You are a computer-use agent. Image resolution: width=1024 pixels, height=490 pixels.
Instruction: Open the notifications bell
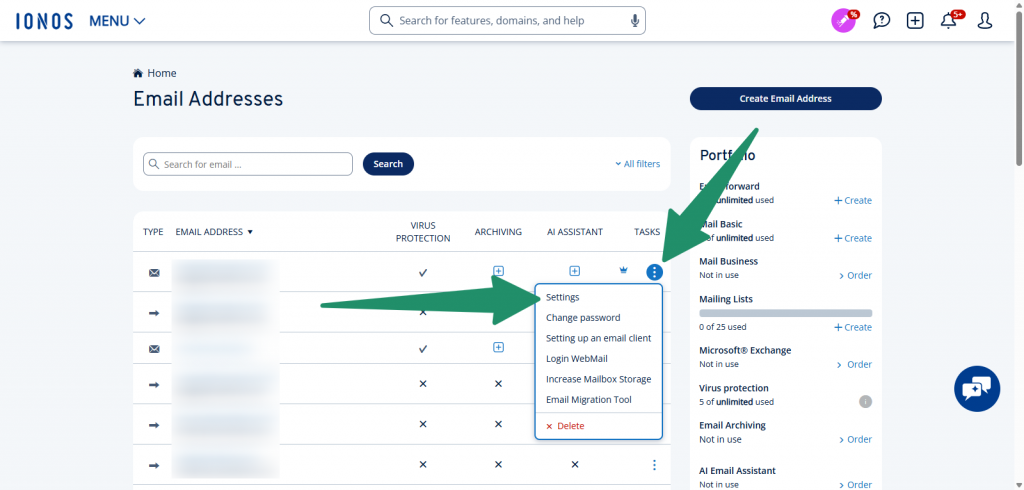click(948, 21)
